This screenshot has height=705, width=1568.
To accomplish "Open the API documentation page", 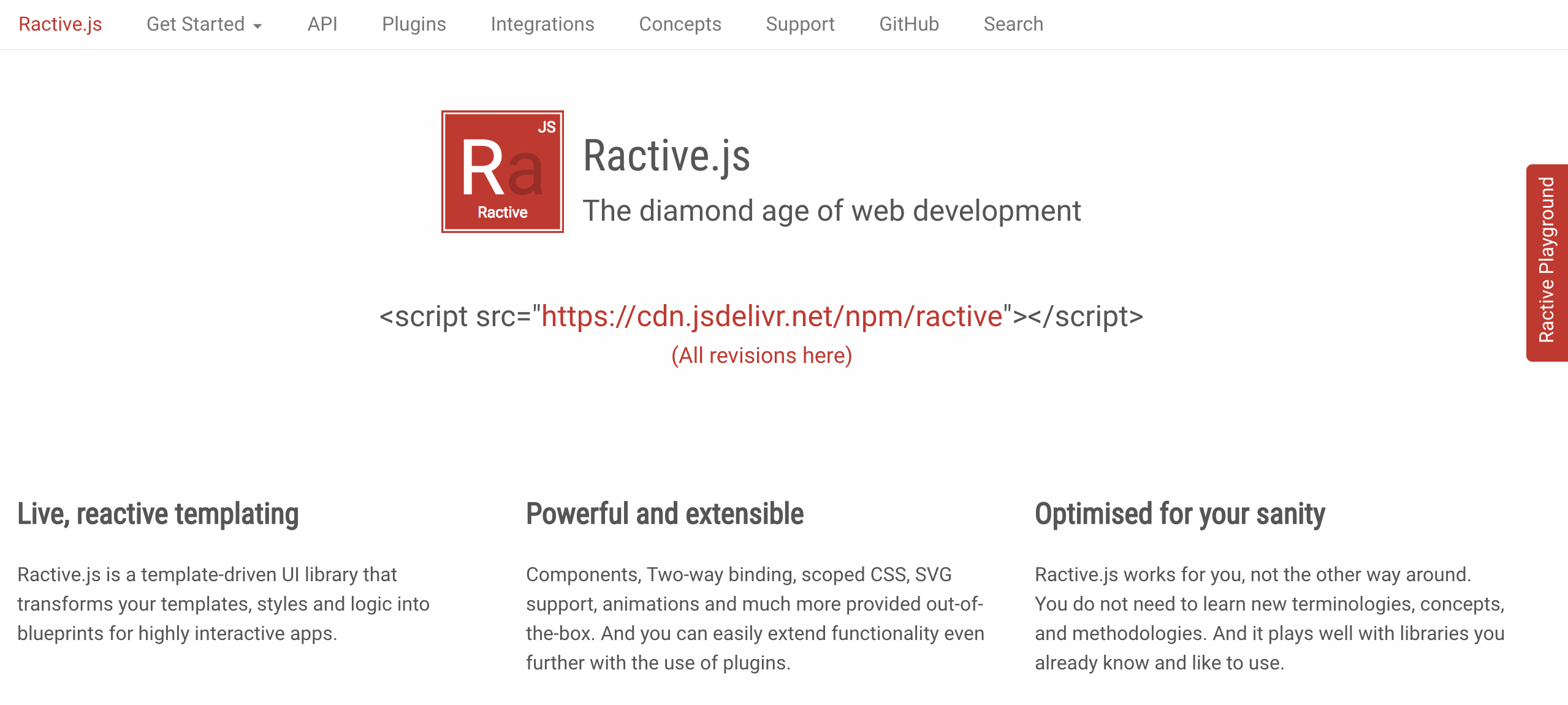I will (x=323, y=25).
